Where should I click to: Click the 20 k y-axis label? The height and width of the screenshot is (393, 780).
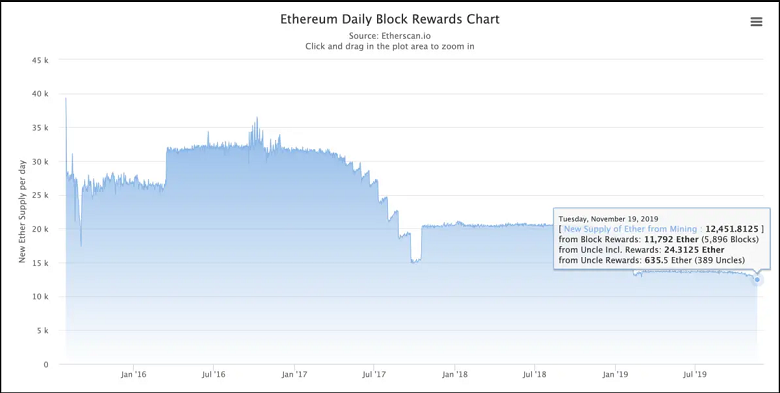click(39, 229)
